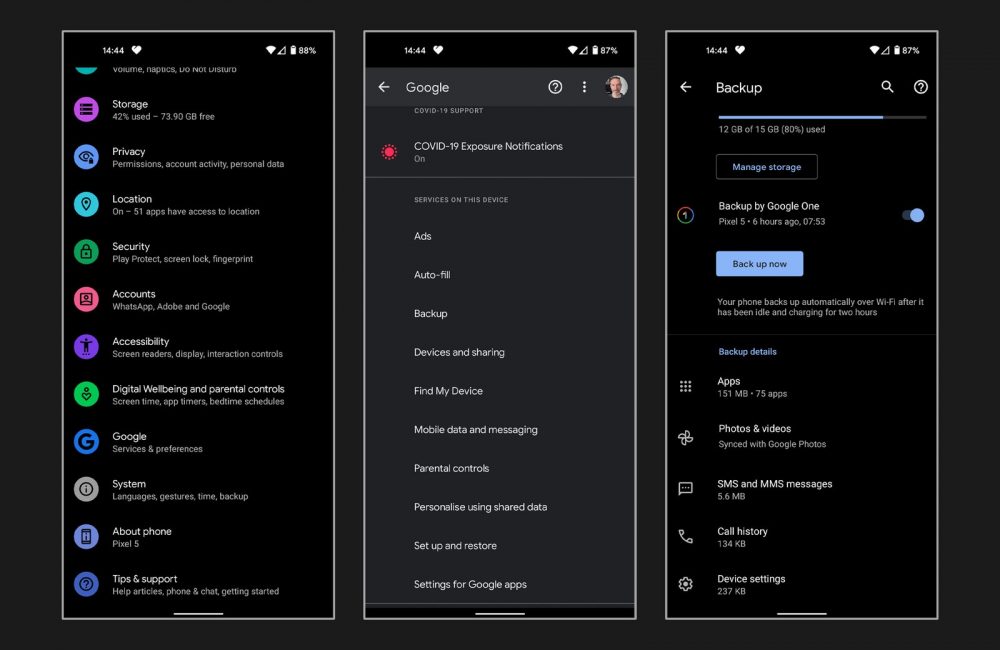Toggle the Backup by Google One switch

click(912, 215)
